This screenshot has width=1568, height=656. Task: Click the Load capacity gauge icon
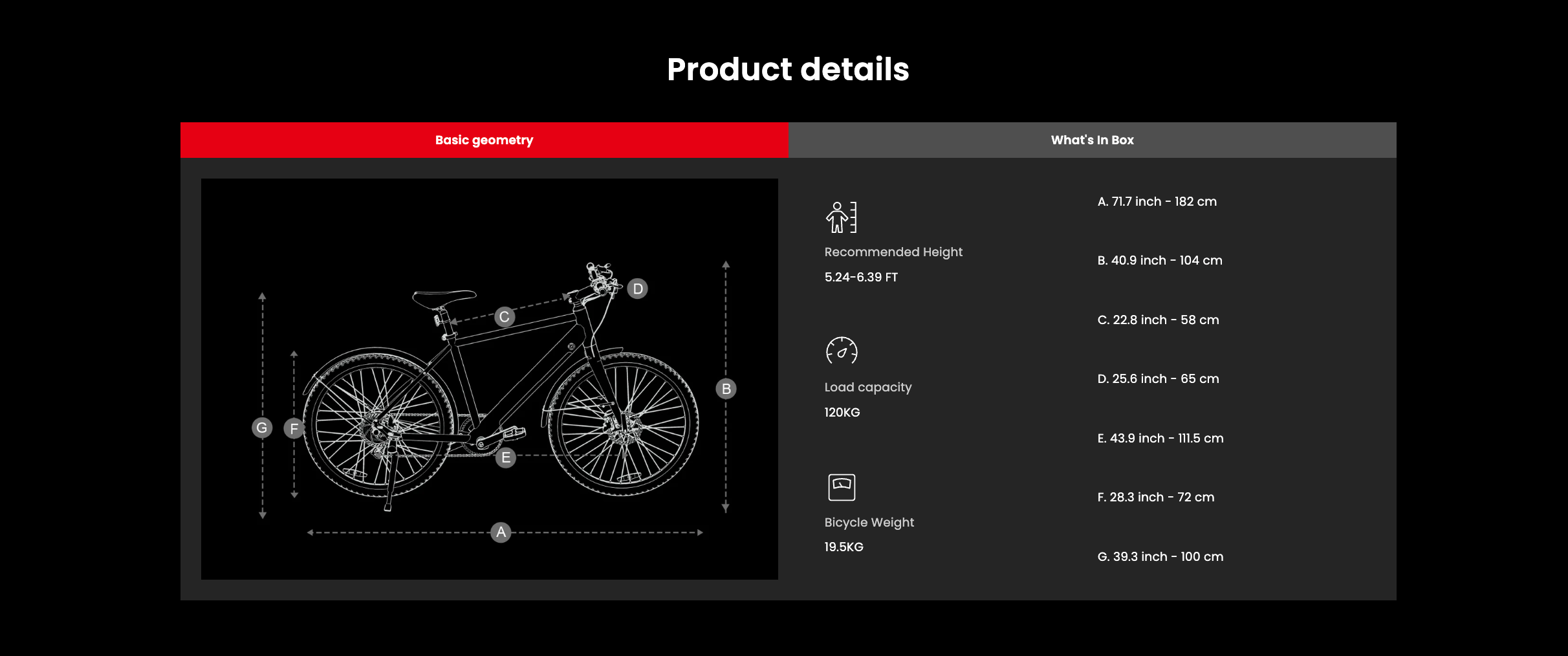[841, 351]
